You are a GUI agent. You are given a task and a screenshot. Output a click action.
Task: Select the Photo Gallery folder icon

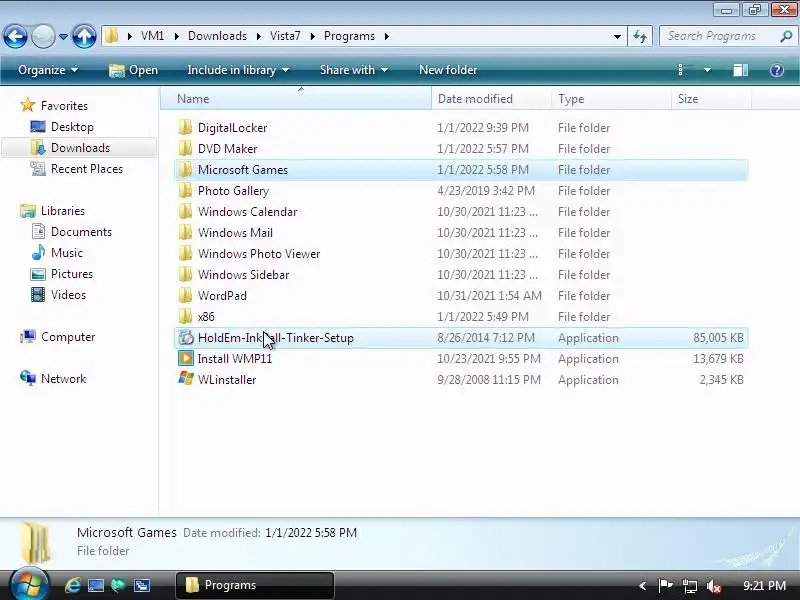click(x=186, y=190)
